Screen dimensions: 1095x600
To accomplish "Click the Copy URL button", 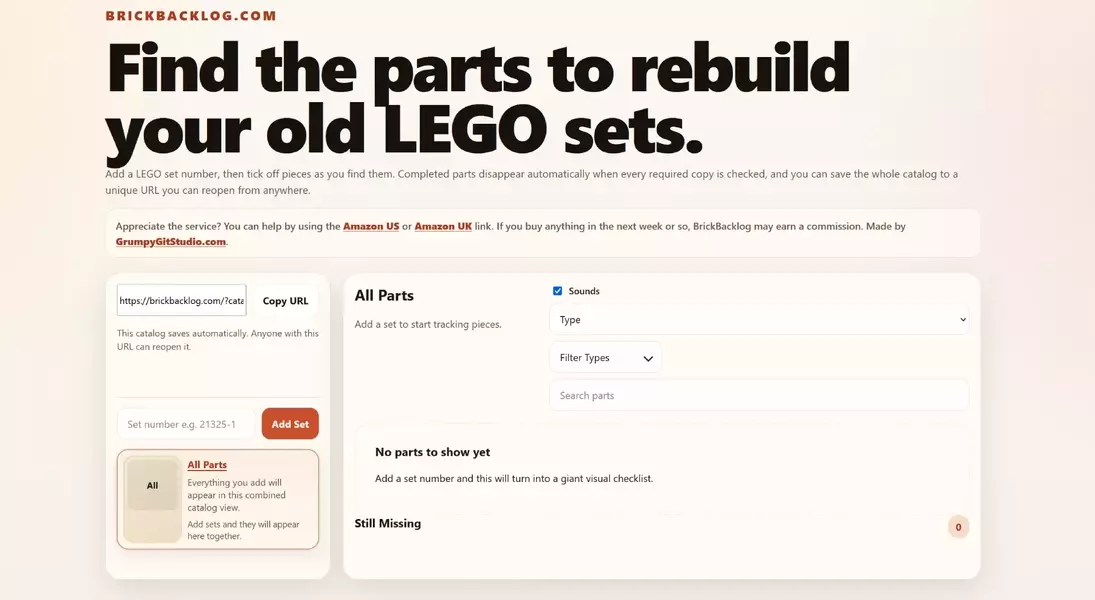I will click(285, 301).
